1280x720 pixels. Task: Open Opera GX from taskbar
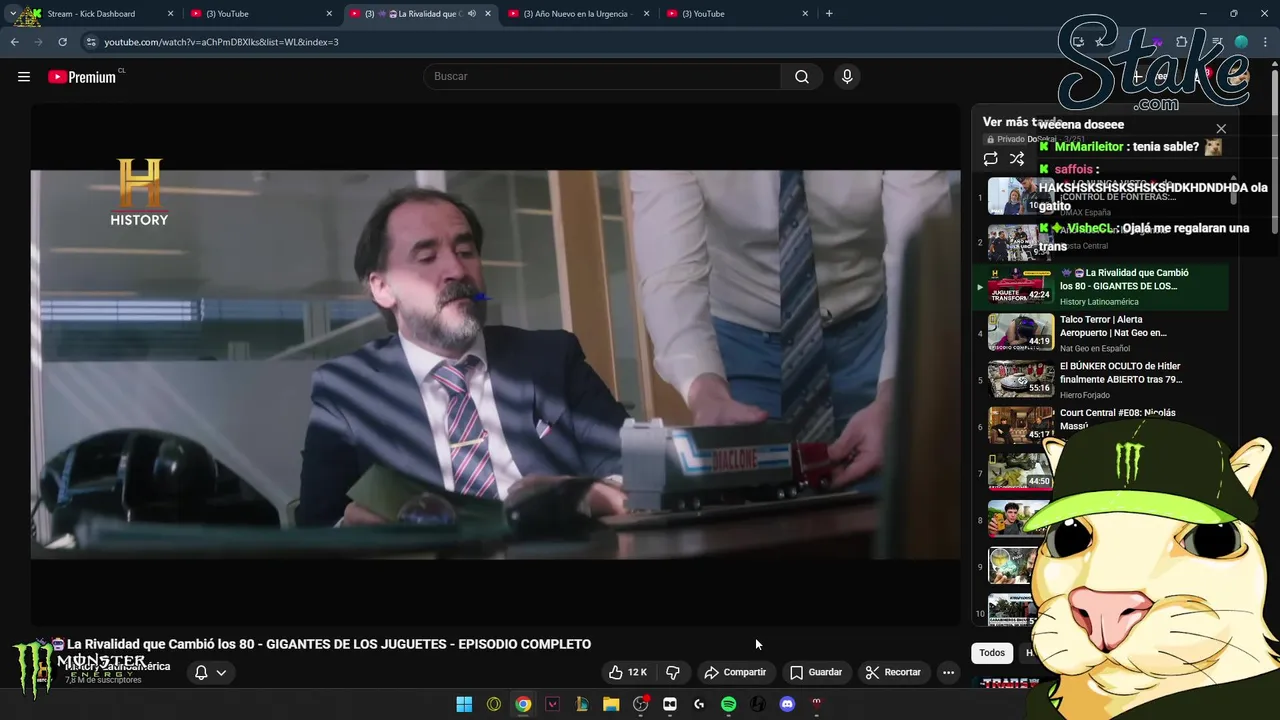coord(494,704)
